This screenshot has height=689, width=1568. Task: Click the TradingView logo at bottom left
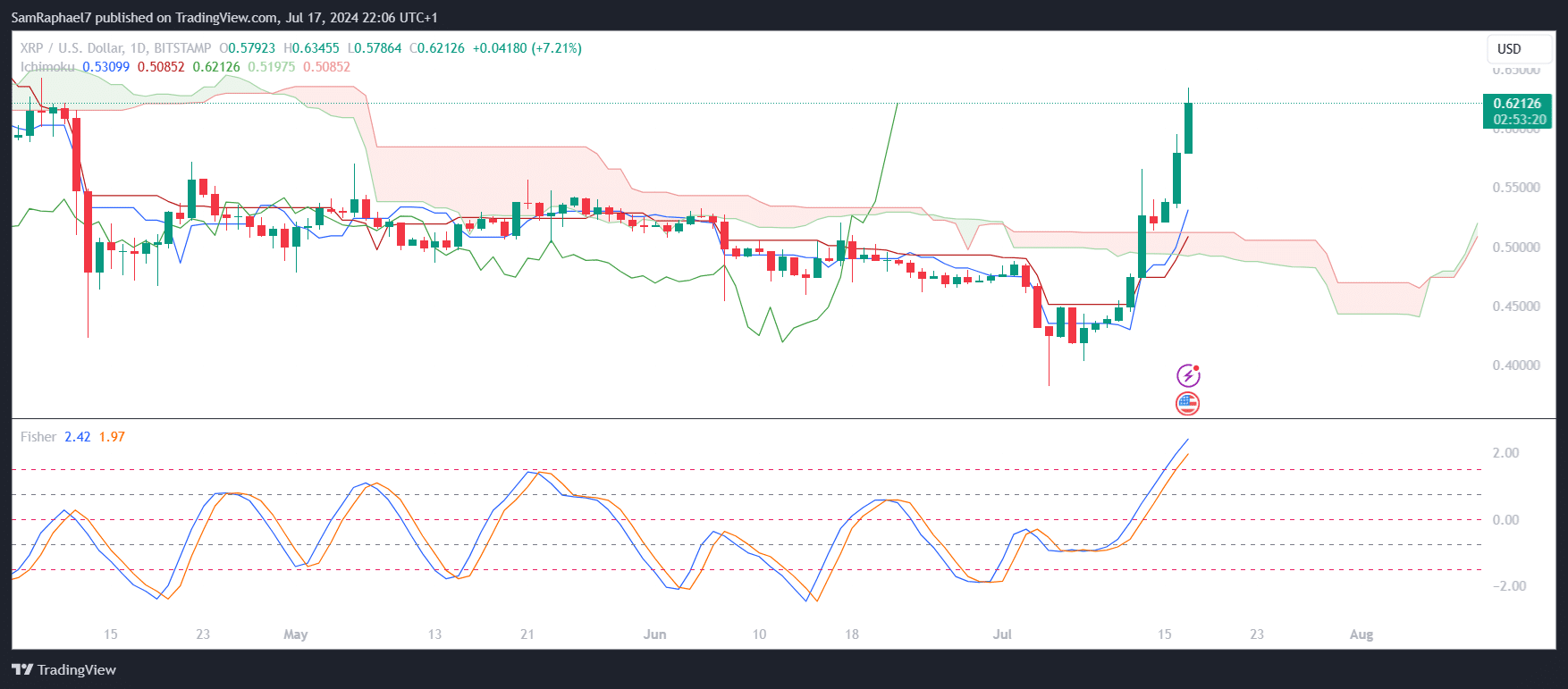point(63,669)
